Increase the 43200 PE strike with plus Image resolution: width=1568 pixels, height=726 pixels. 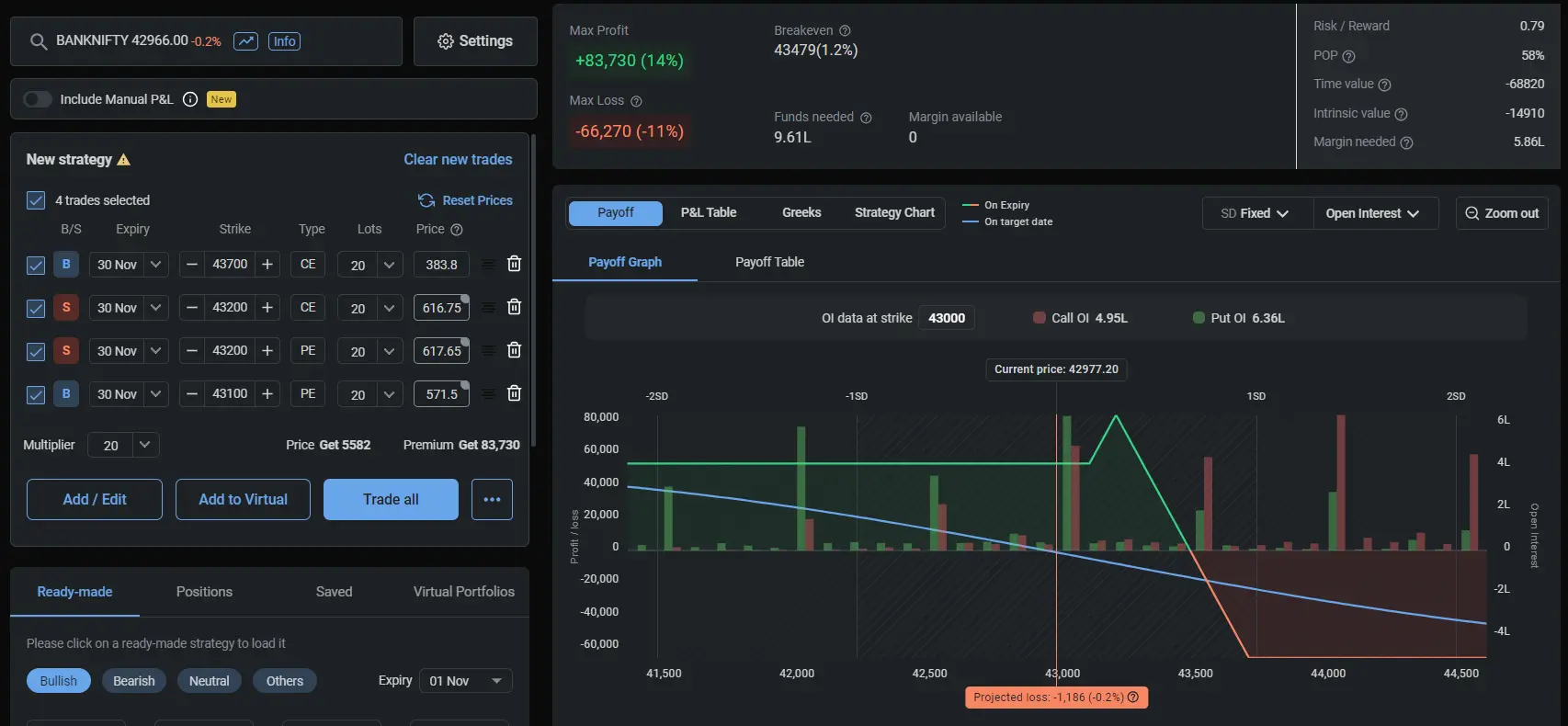tap(267, 351)
